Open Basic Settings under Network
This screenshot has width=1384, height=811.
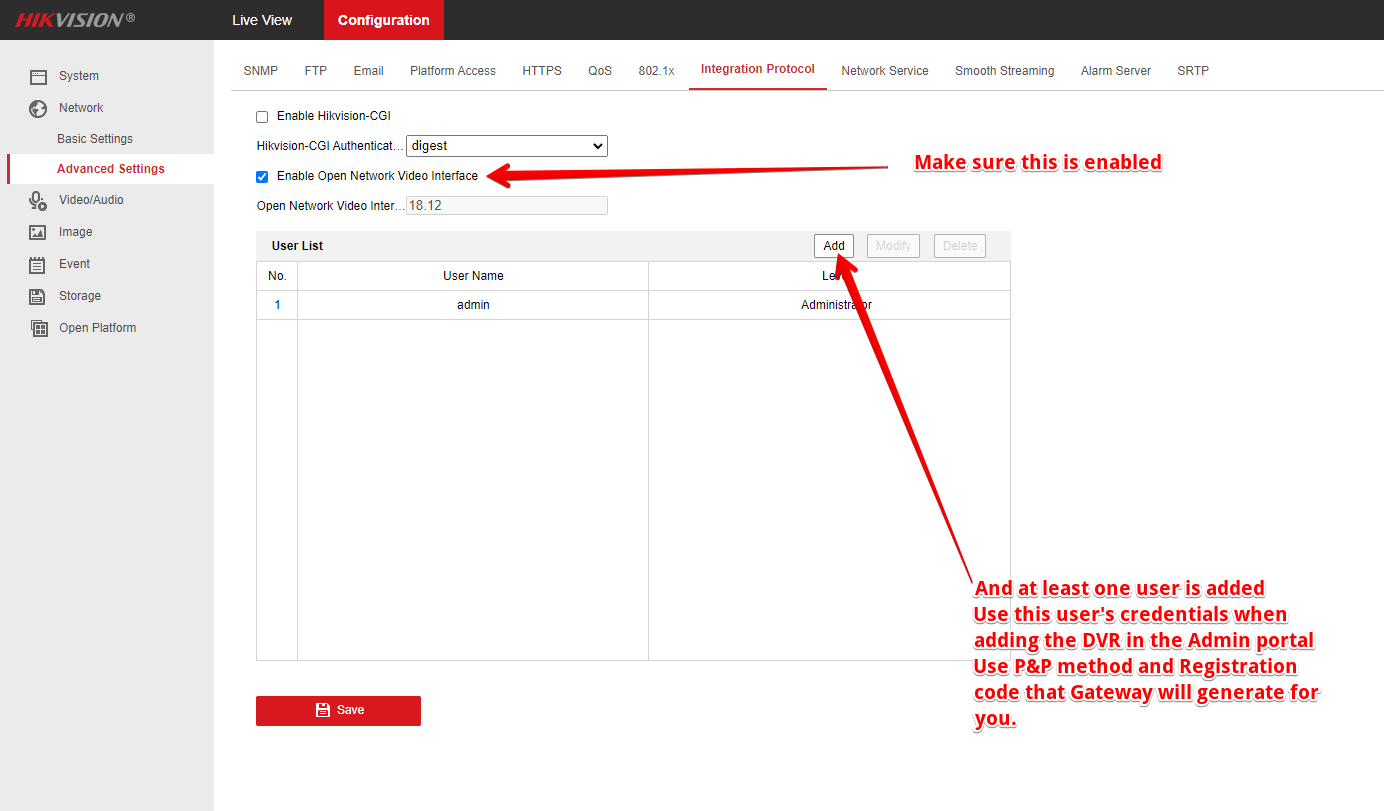coord(95,139)
